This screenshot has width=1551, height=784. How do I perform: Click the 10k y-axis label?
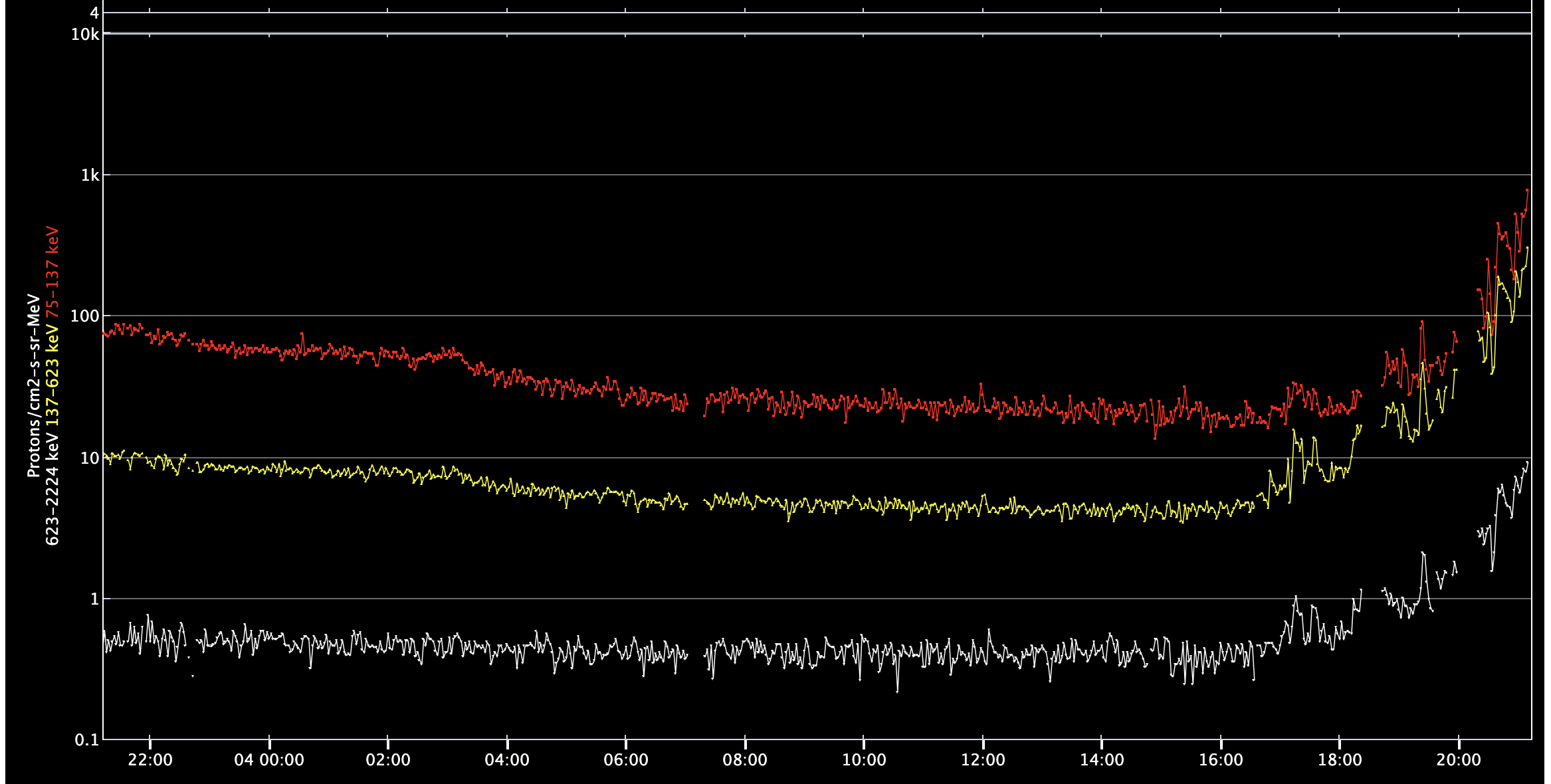pos(85,35)
